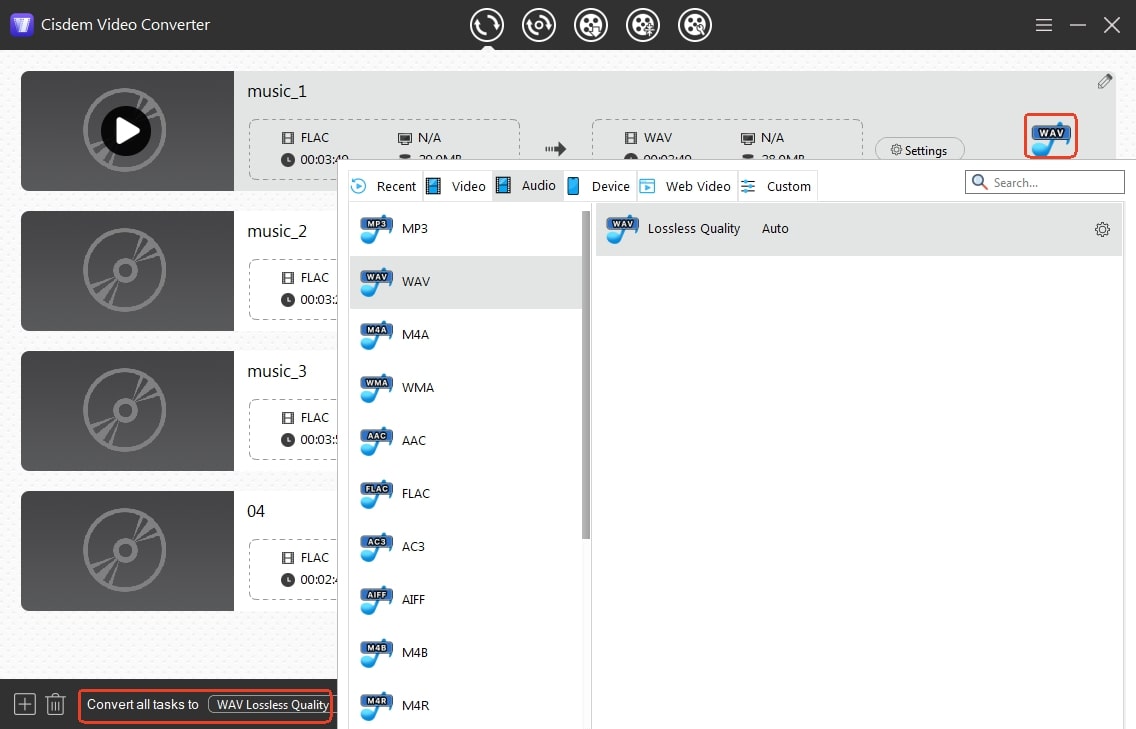Click the magnifier search icon
1136x729 pixels.
[x=980, y=182]
